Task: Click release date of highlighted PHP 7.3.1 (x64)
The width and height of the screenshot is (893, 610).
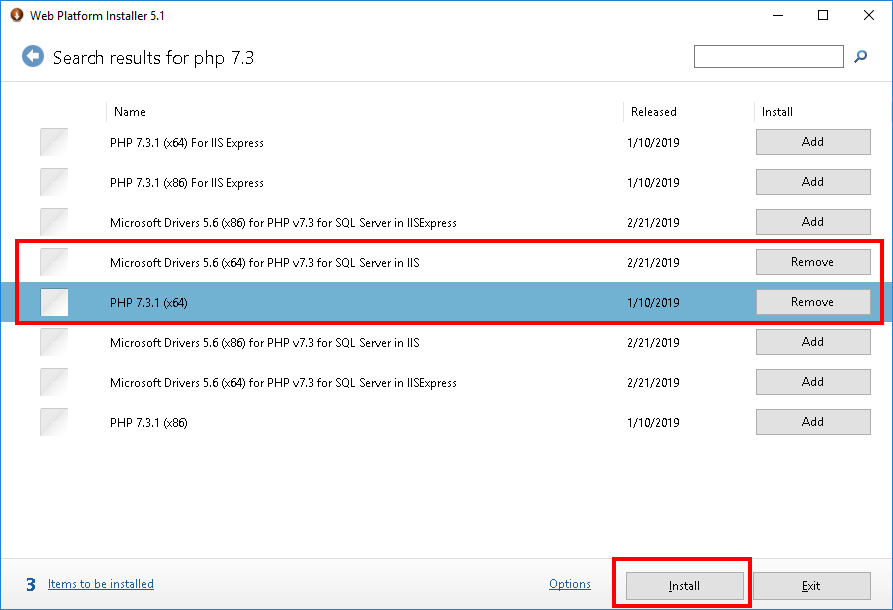Action: pyautogui.click(x=653, y=302)
